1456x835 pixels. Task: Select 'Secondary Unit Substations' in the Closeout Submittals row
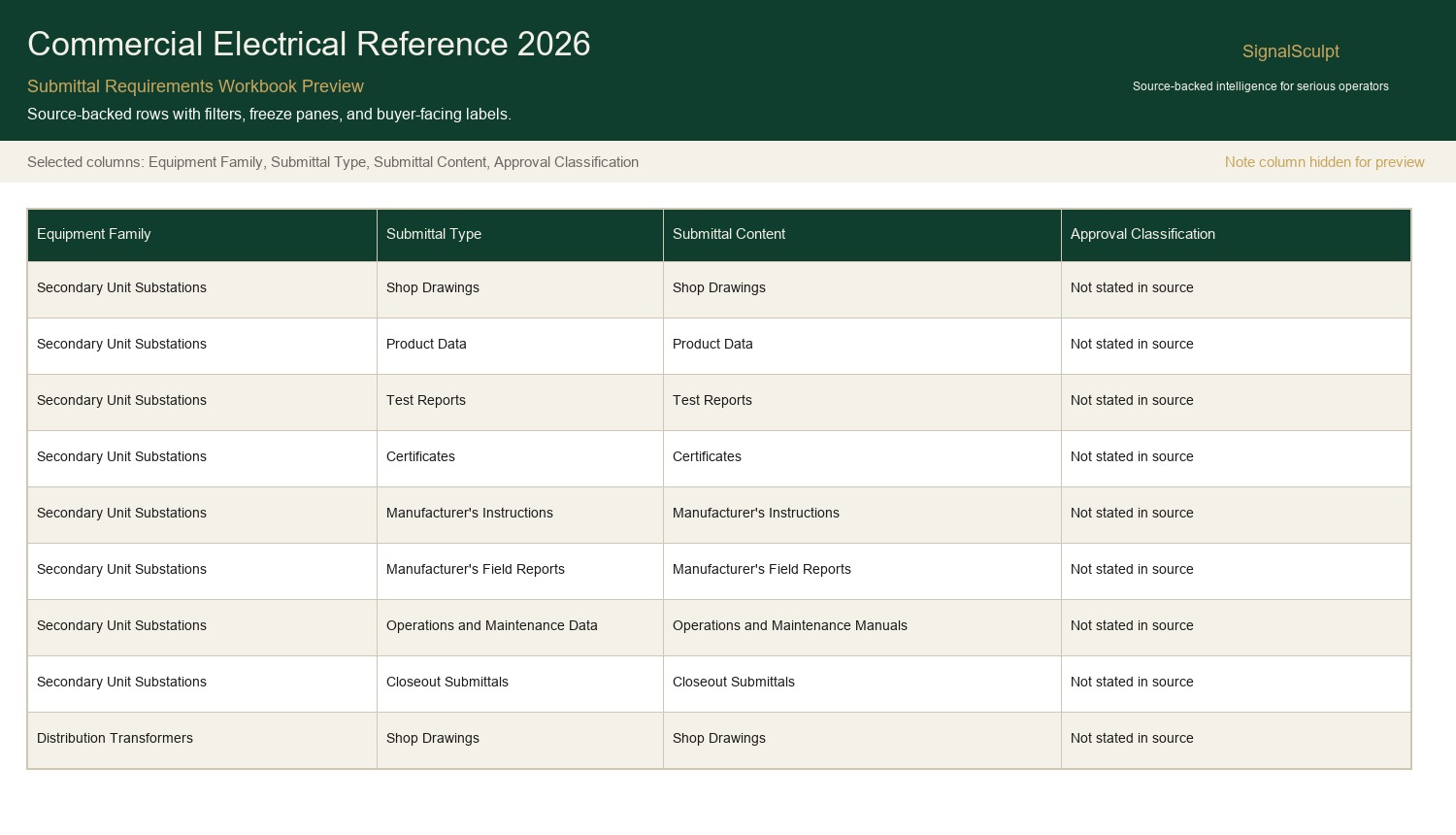(202, 684)
